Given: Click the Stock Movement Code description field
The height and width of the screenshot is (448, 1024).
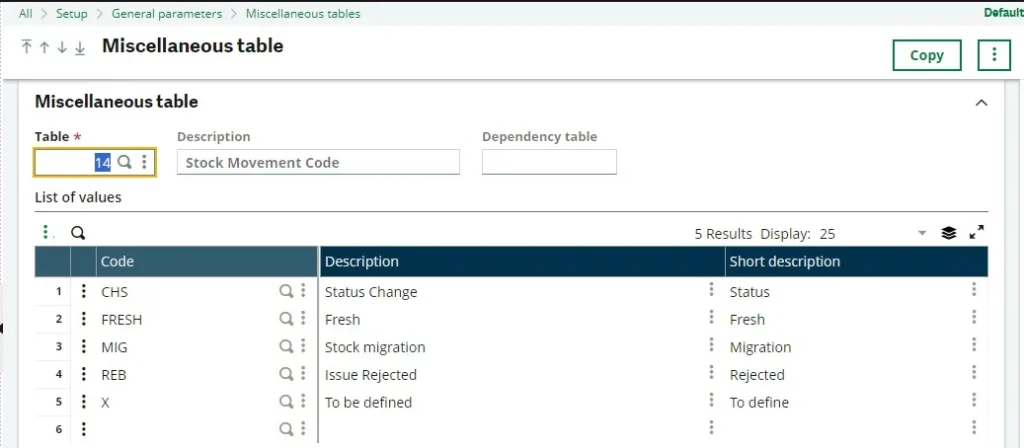Looking at the screenshot, I should [x=318, y=162].
